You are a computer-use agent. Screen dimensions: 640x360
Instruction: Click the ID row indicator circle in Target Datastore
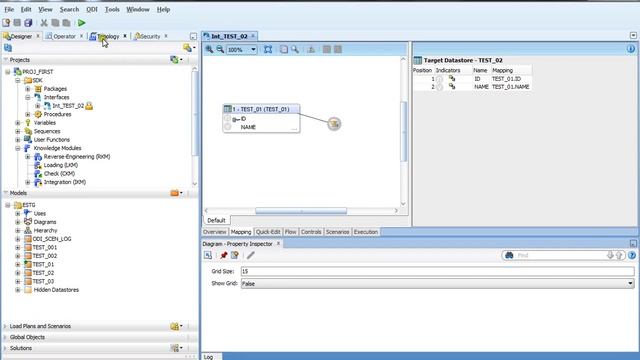pyautogui.click(x=439, y=79)
